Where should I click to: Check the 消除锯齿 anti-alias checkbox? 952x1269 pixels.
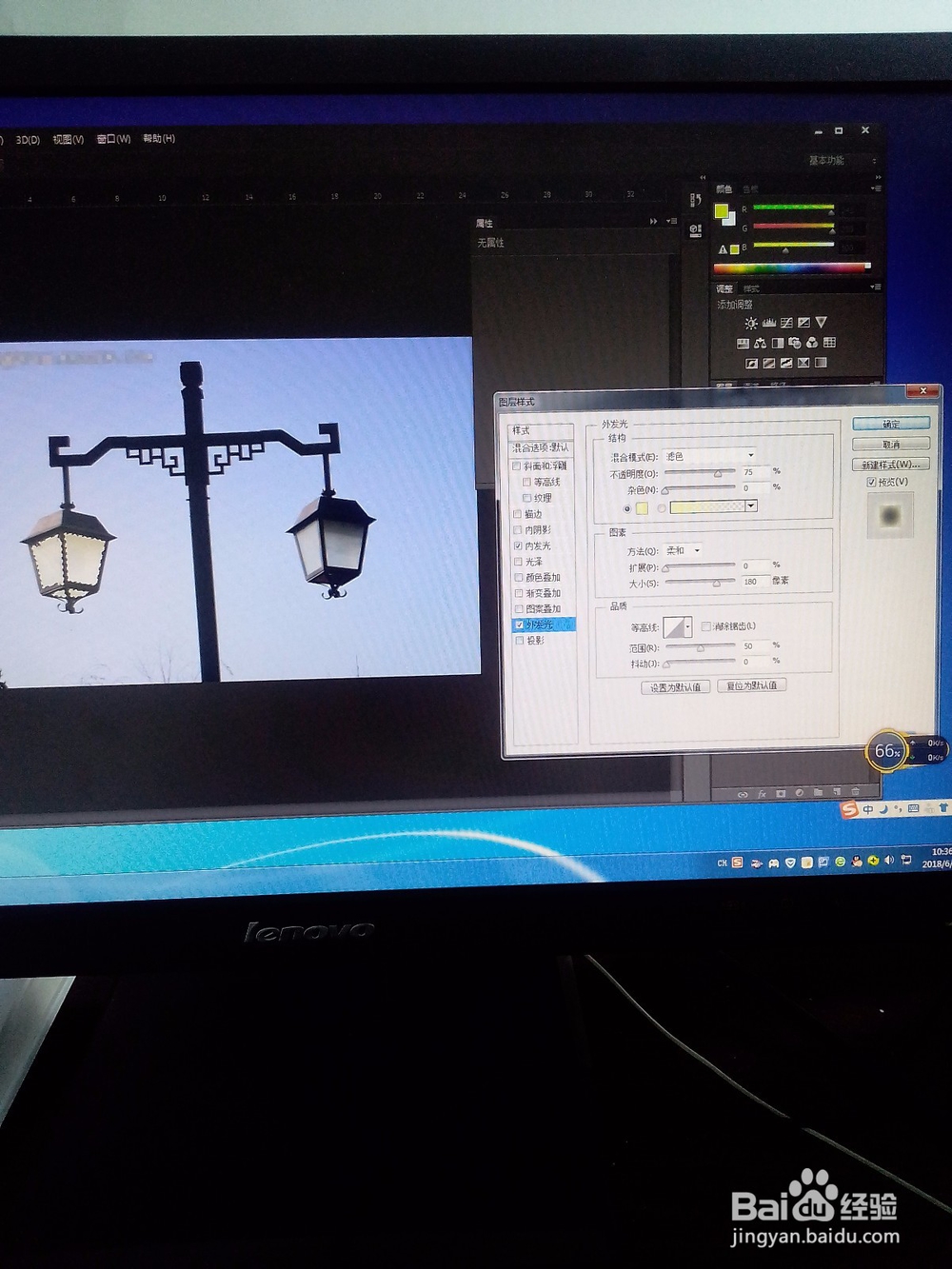(706, 626)
